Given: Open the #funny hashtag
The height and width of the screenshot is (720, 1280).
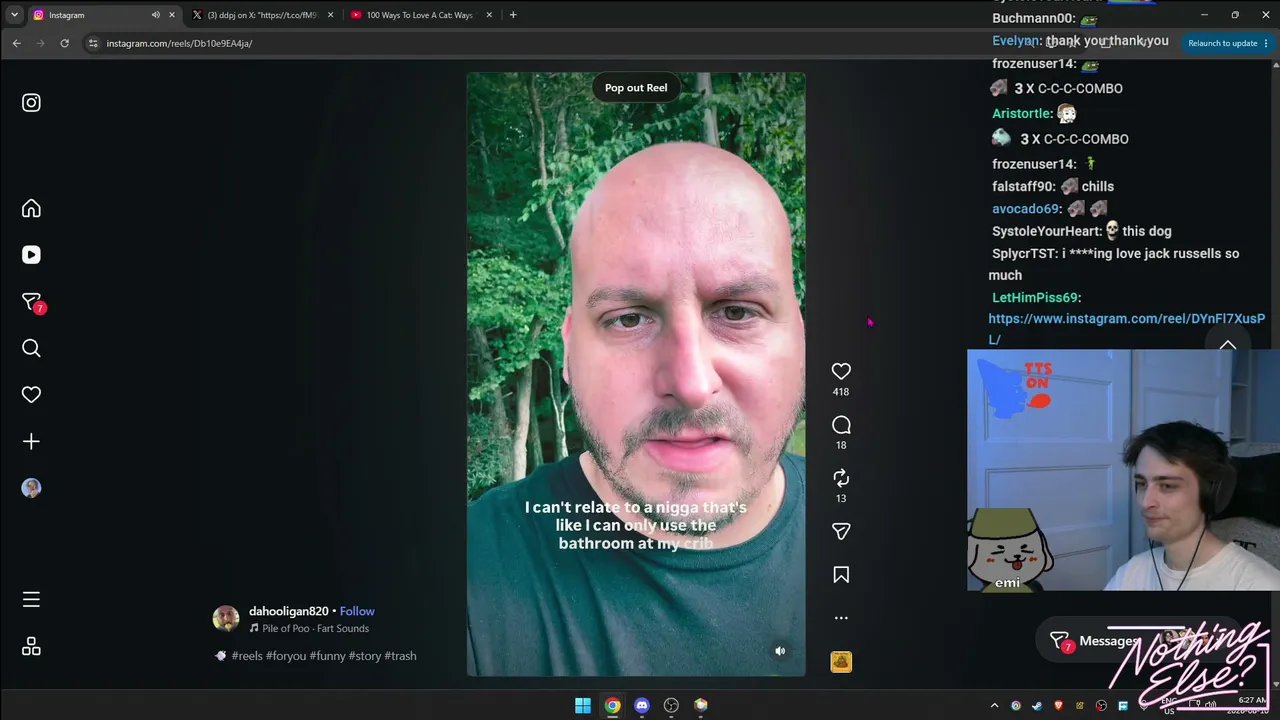Looking at the screenshot, I should (x=327, y=656).
